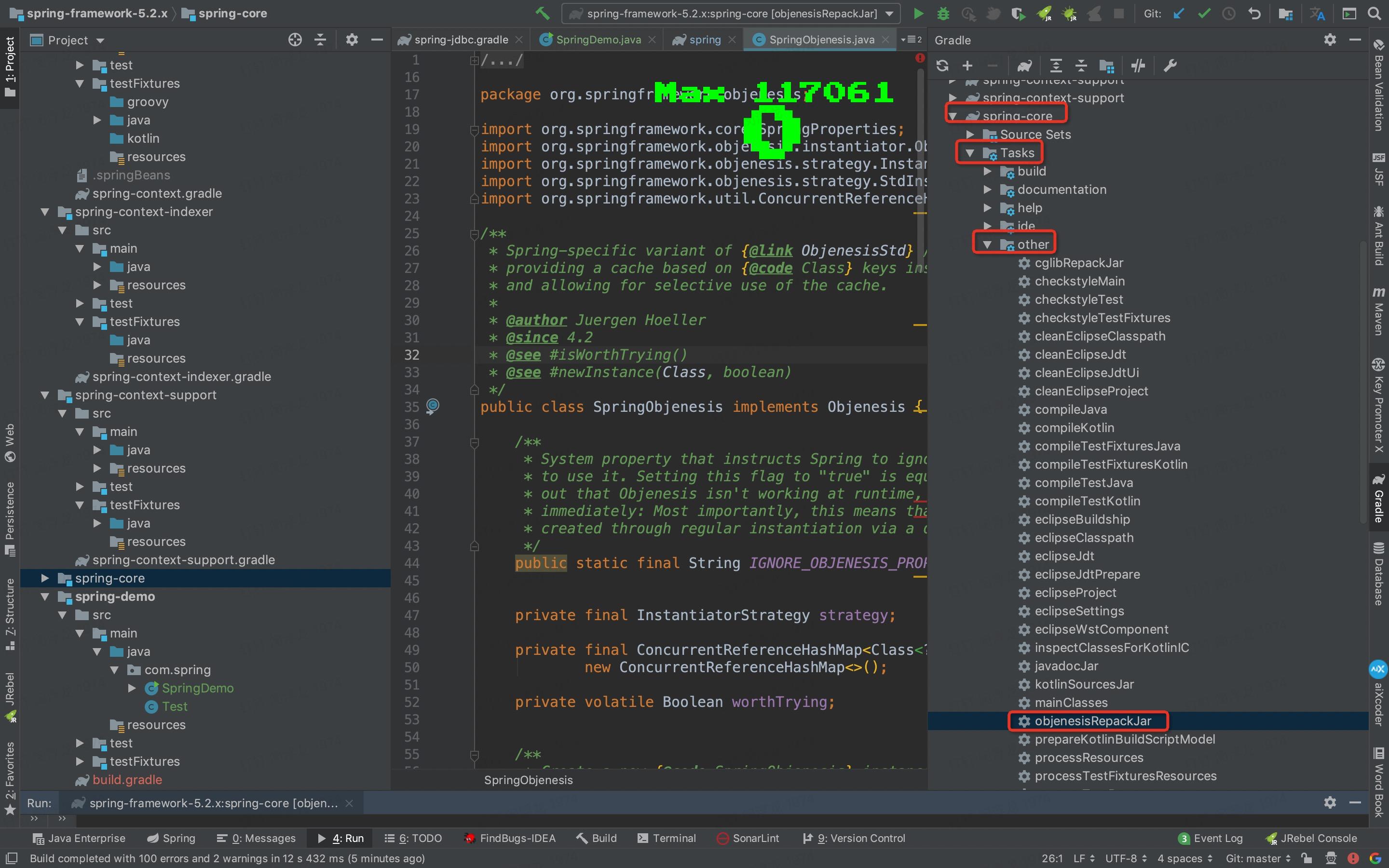Toggle read-only lock in status bar
Image resolution: width=1389 pixels, height=868 pixels.
(1307, 858)
